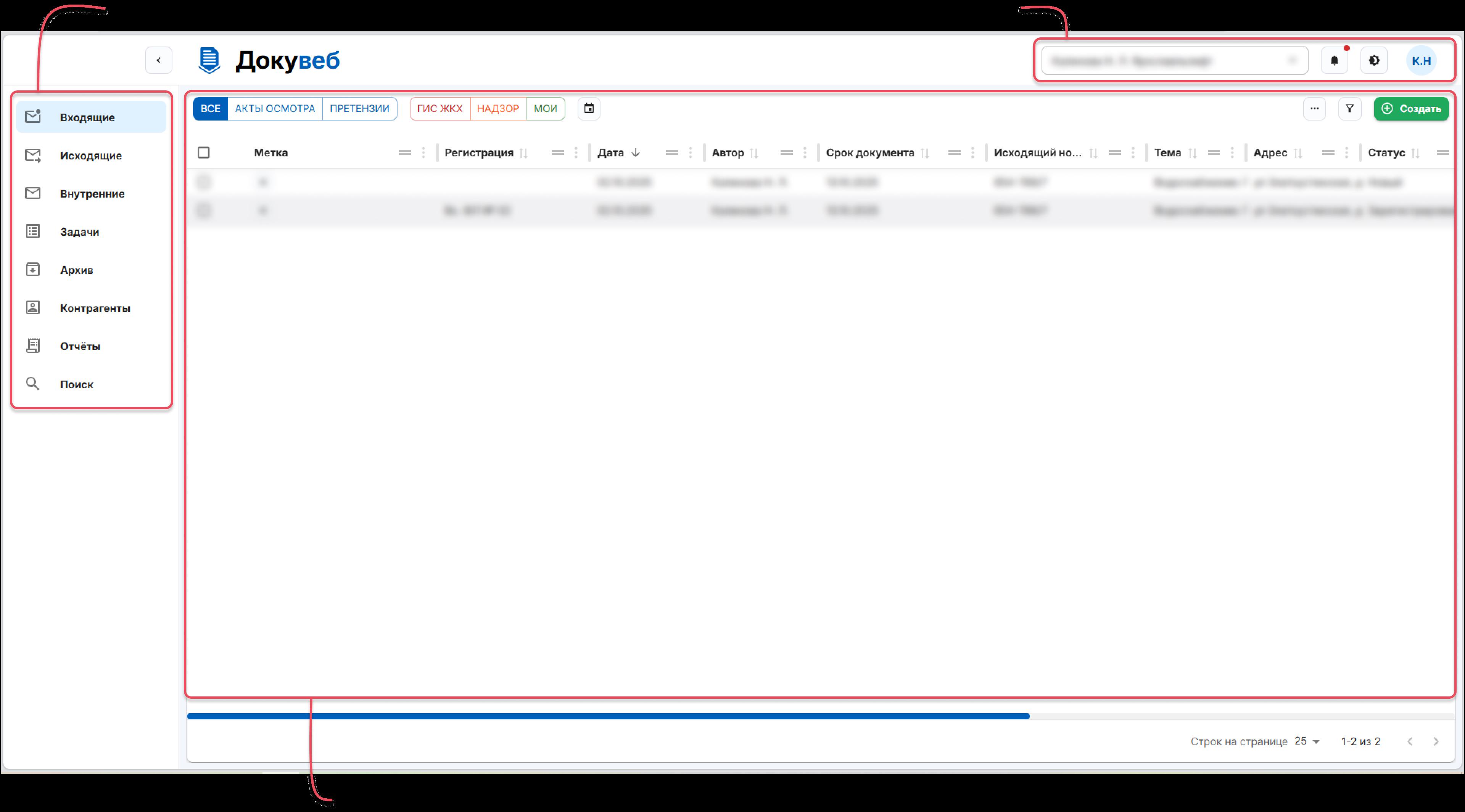1465x812 pixels.
Task: Tick the second table row checkbox
Action: (x=204, y=211)
